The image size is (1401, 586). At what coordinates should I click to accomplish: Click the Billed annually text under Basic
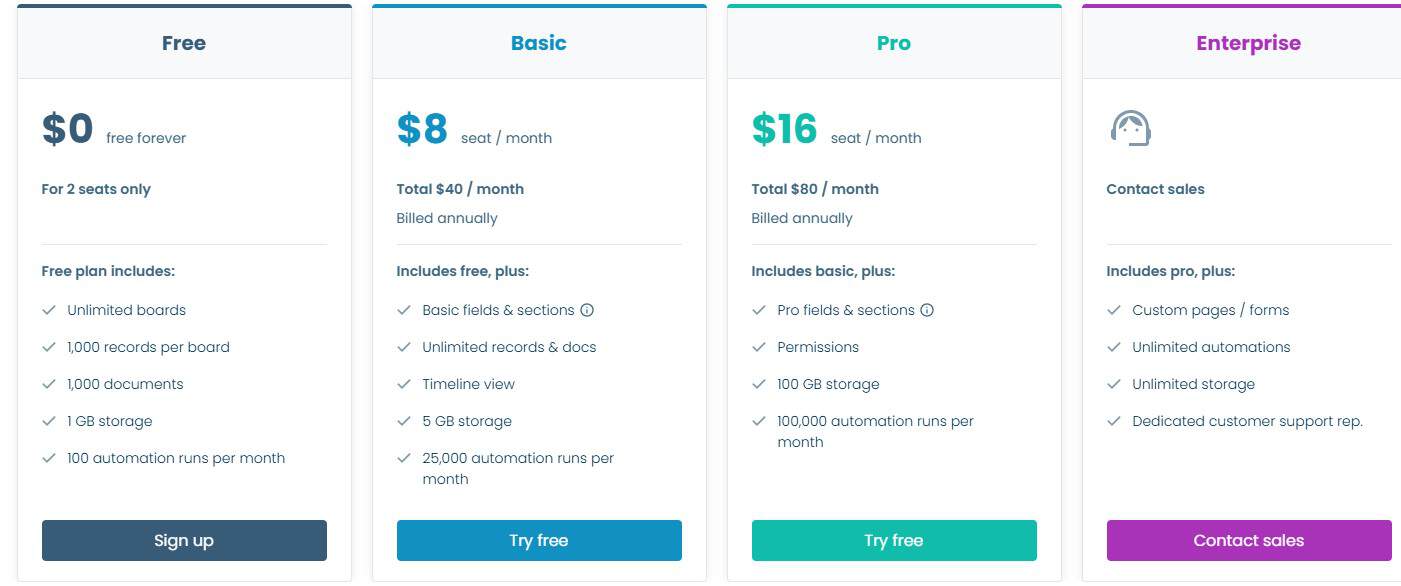[447, 218]
